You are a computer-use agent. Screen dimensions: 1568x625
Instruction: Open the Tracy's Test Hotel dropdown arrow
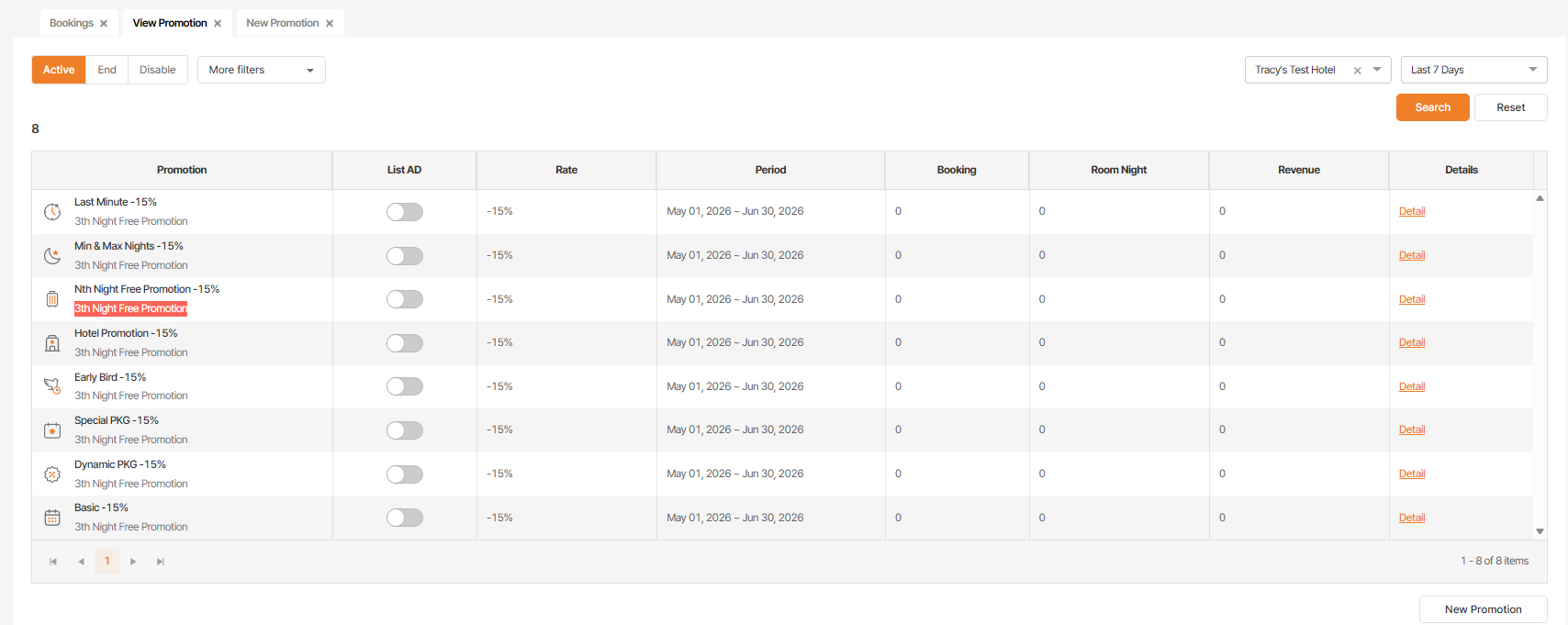coord(1377,70)
